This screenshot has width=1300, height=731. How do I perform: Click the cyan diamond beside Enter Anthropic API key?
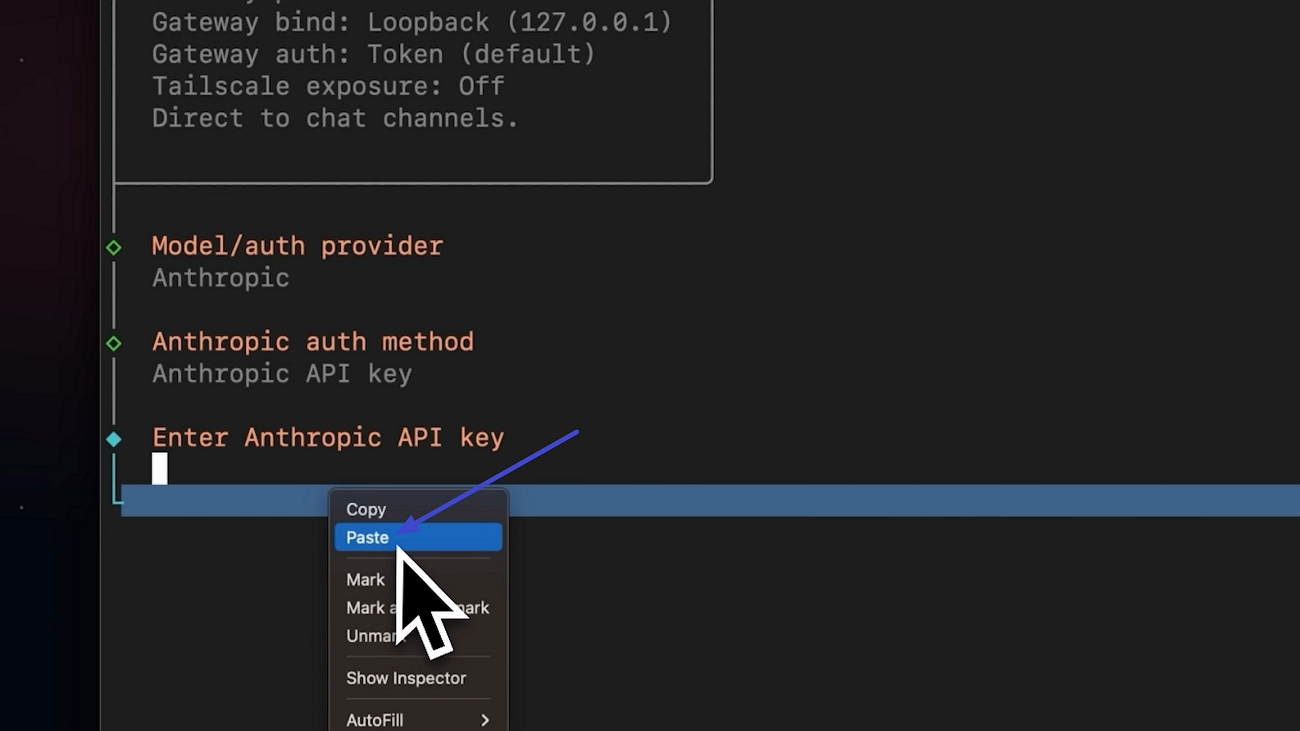114,439
